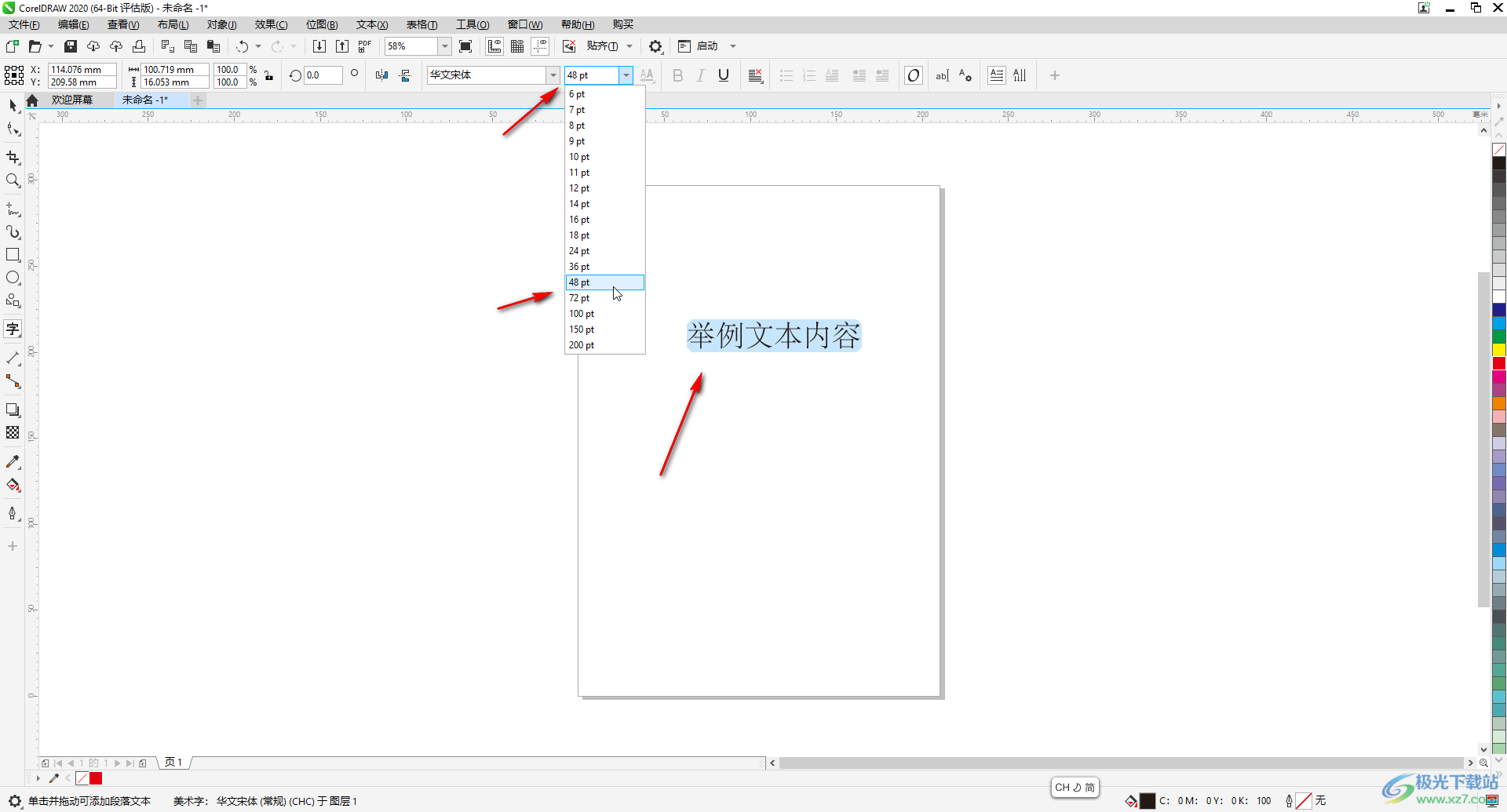Screen dimensions: 1507x812
Task: Choose 24 pt from size list
Action: 604,251
